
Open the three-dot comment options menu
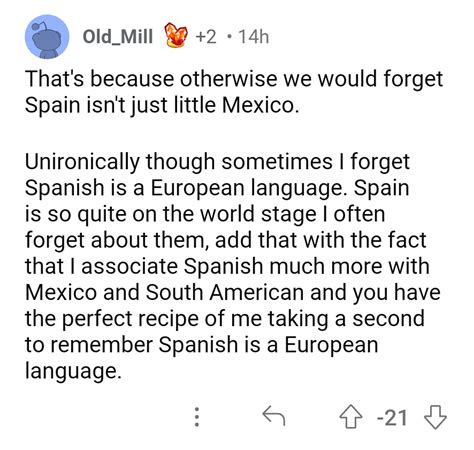(197, 417)
